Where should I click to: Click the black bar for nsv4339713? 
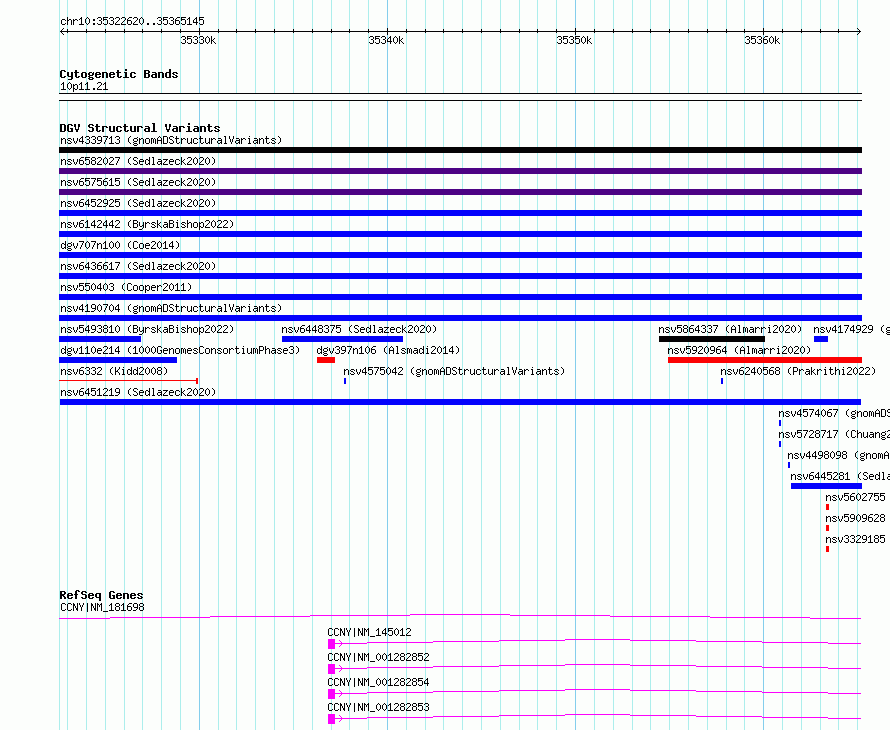click(x=460, y=150)
